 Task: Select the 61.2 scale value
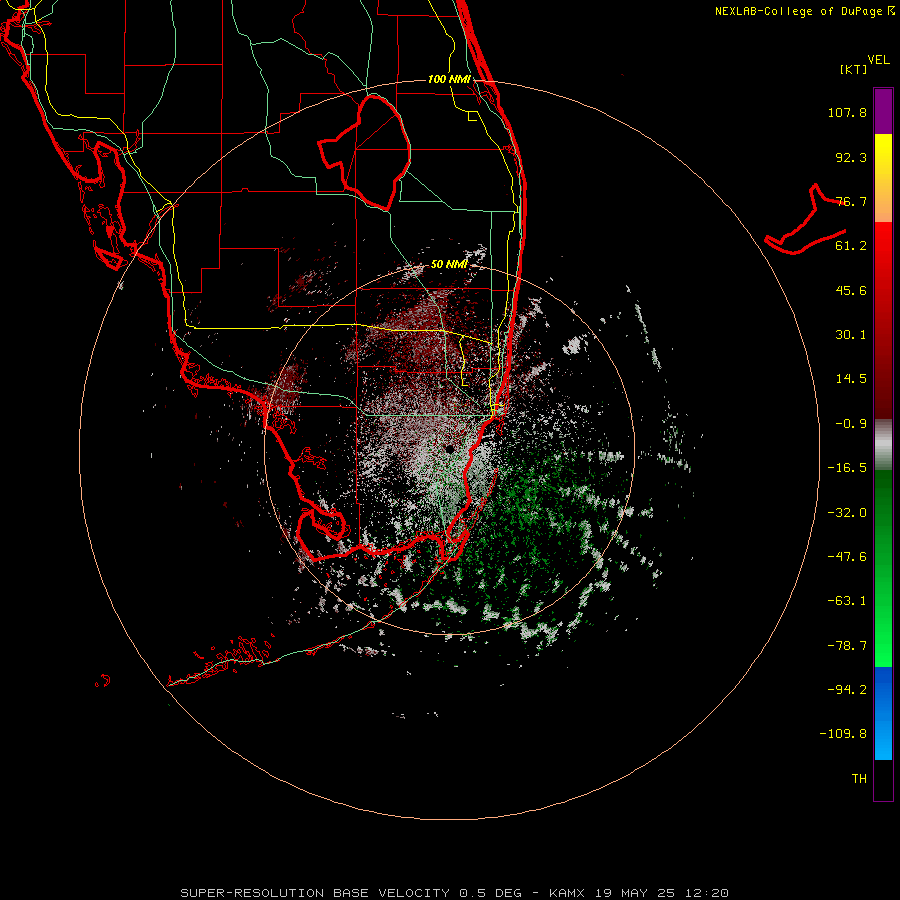point(851,246)
